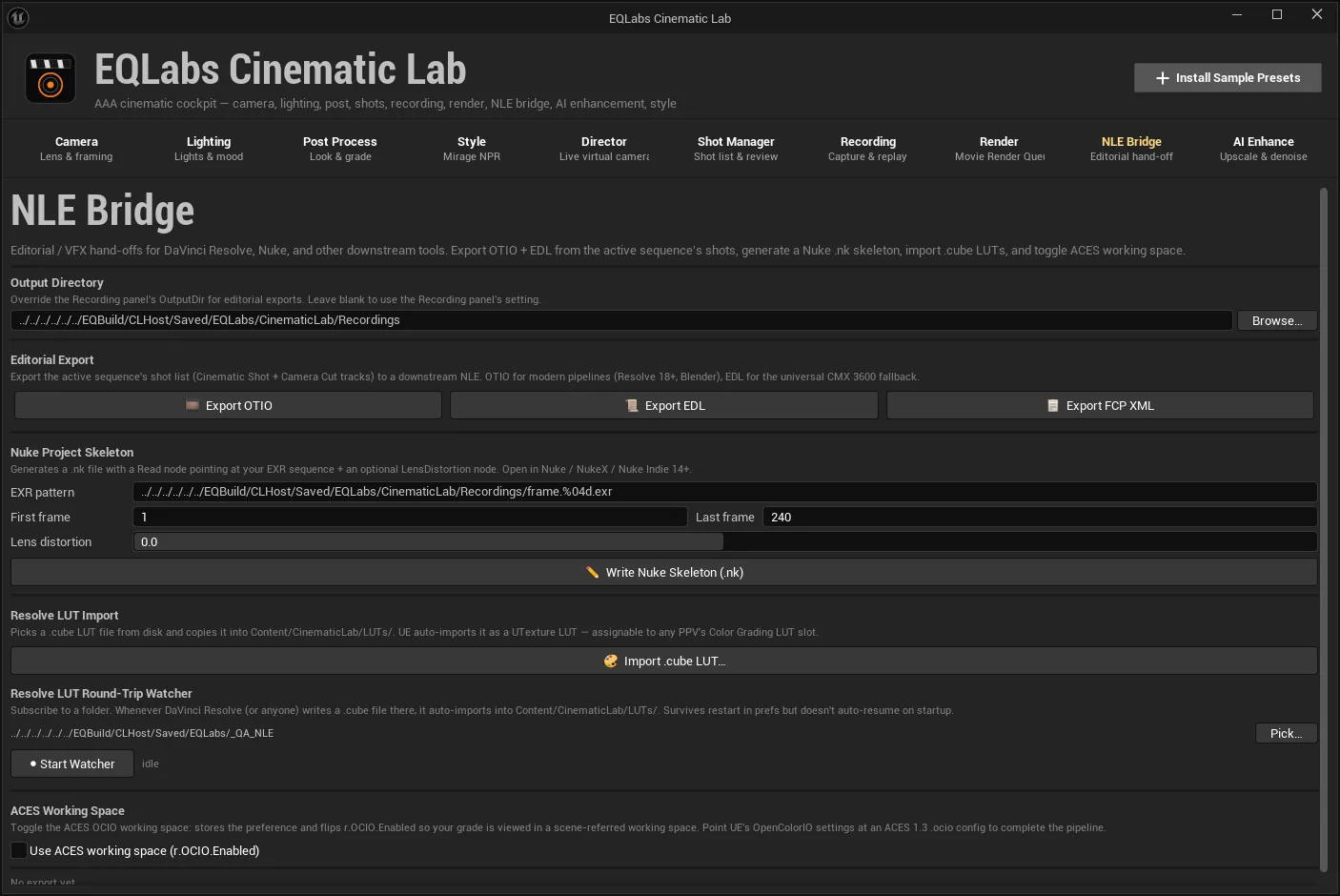Image resolution: width=1340 pixels, height=896 pixels.
Task: Enable Use ACES working space checkbox
Action: [19, 850]
